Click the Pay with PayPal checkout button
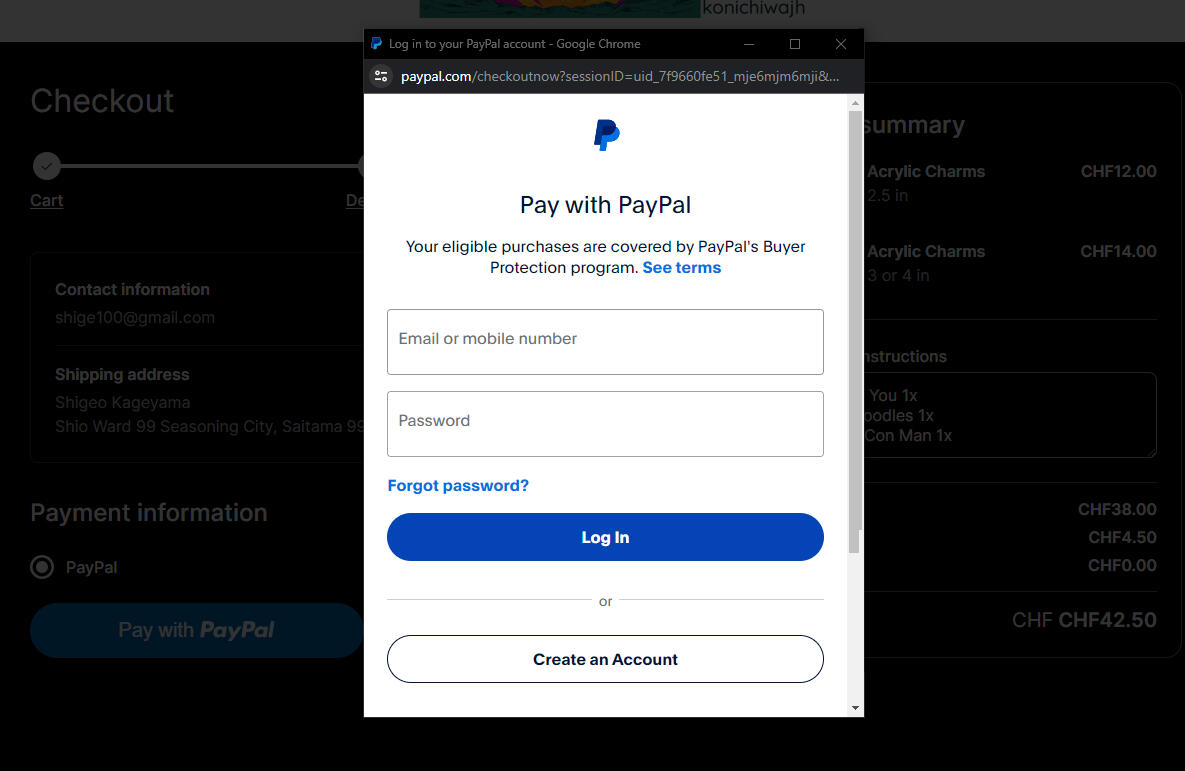 pyautogui.click(x=197, y=630)
